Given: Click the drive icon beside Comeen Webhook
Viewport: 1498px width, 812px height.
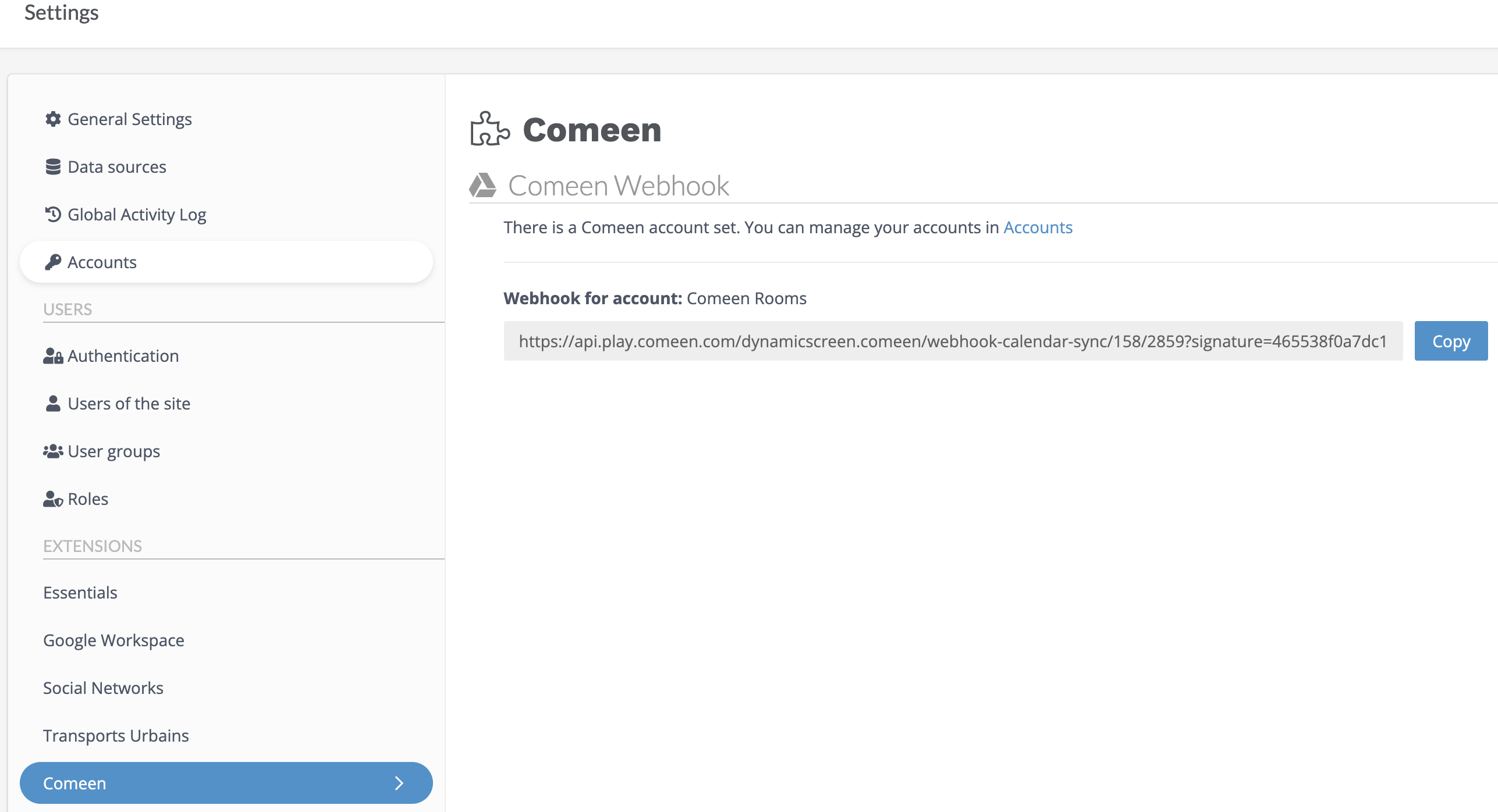Looking at the screenshot, I should [482, 186].
